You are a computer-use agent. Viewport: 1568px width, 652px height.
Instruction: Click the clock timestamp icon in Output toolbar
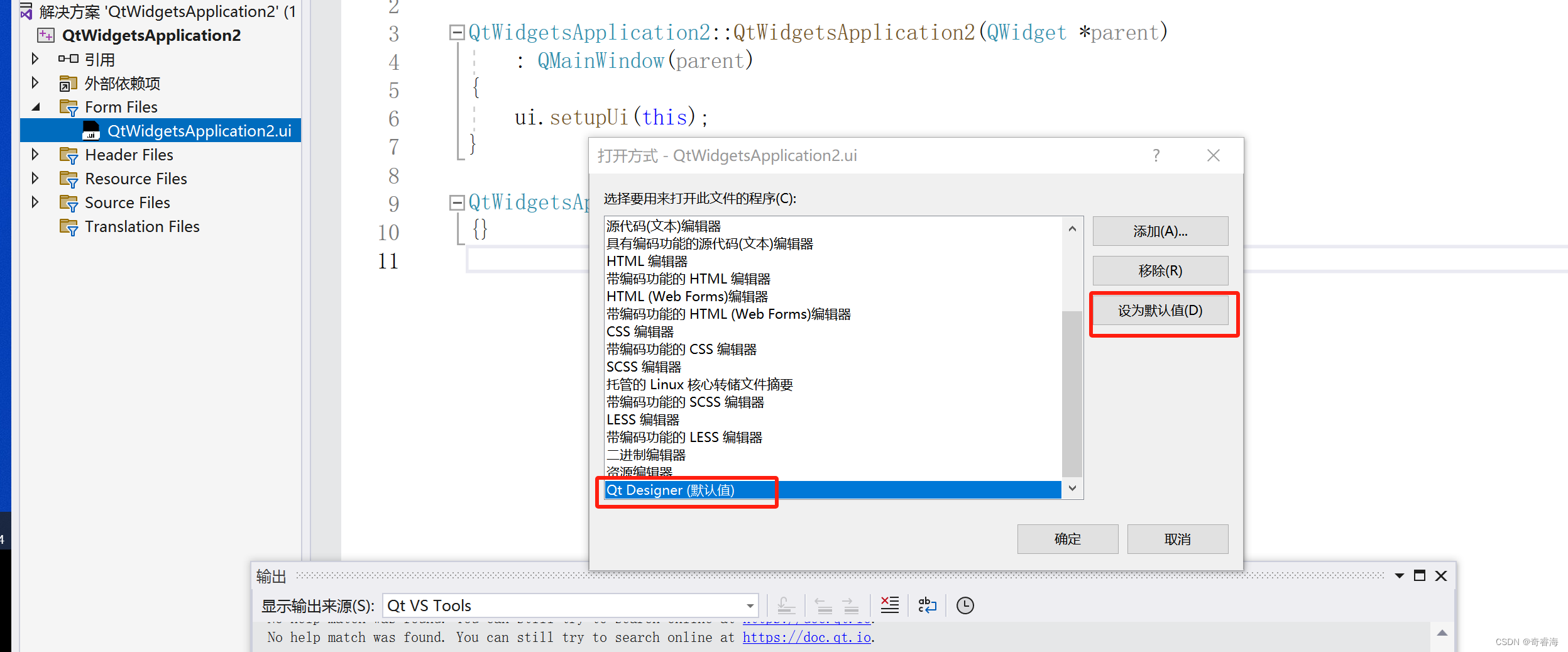(x=965, y=605)
